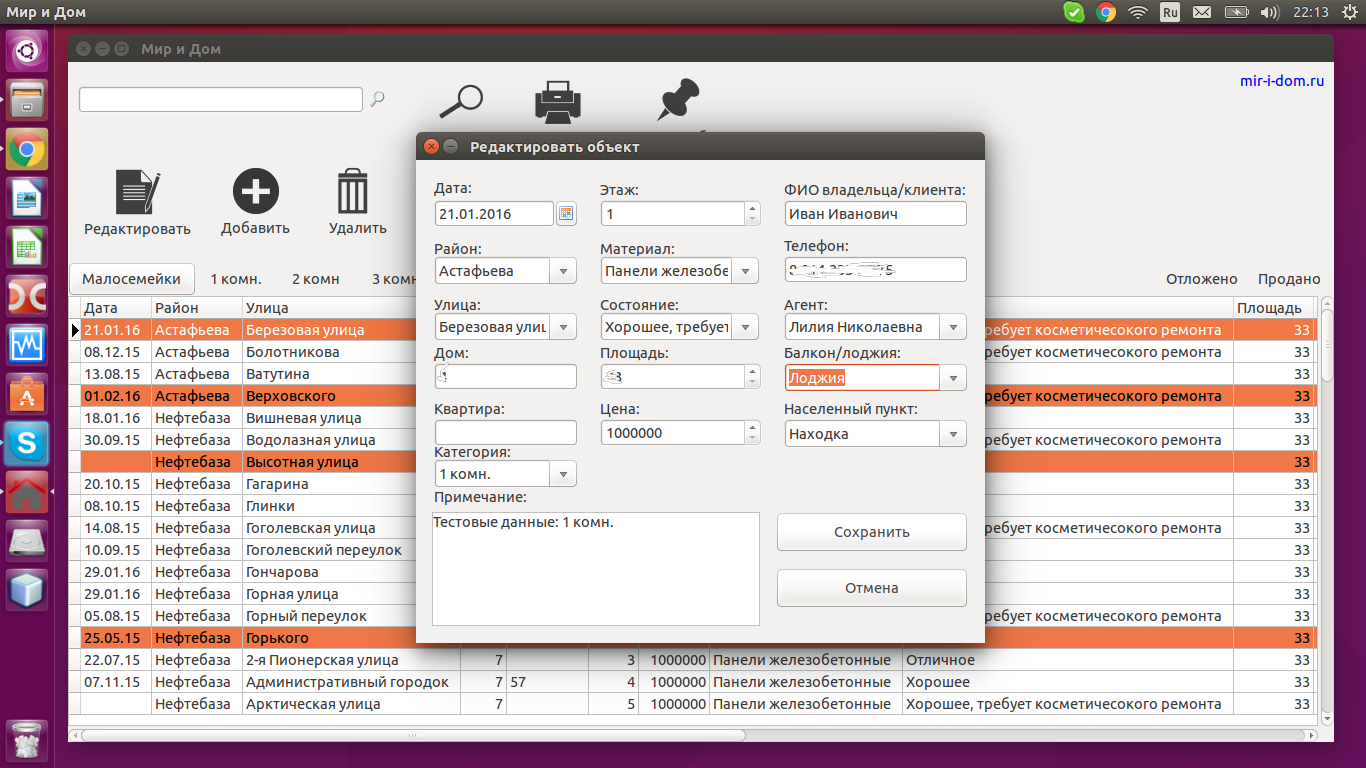1366x768 pixels.
Task: Click the Удалить trash can icon
Action: (353, 190)
